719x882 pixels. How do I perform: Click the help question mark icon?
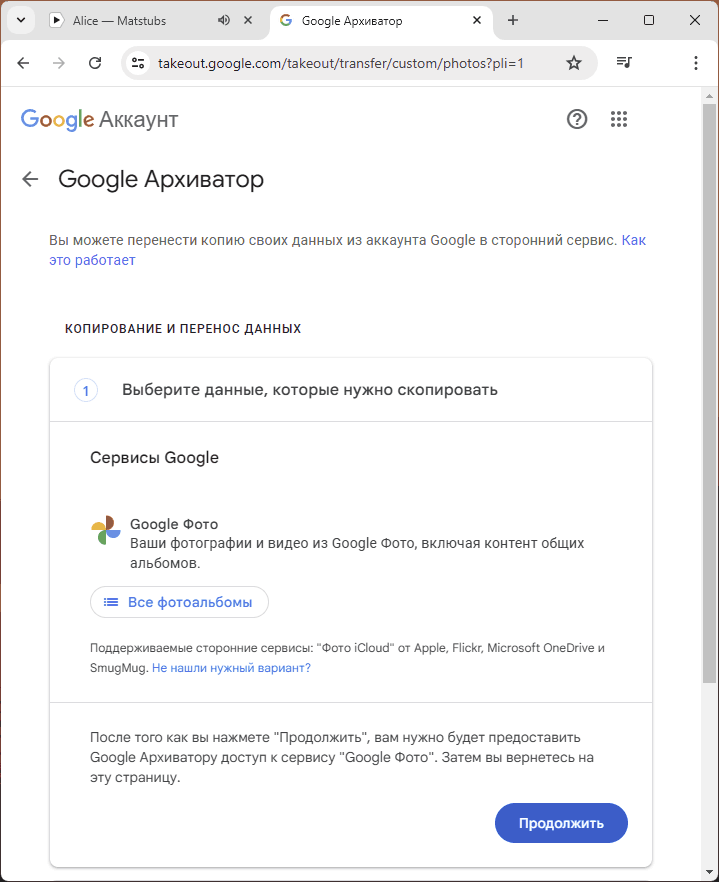tap(577, 119)
